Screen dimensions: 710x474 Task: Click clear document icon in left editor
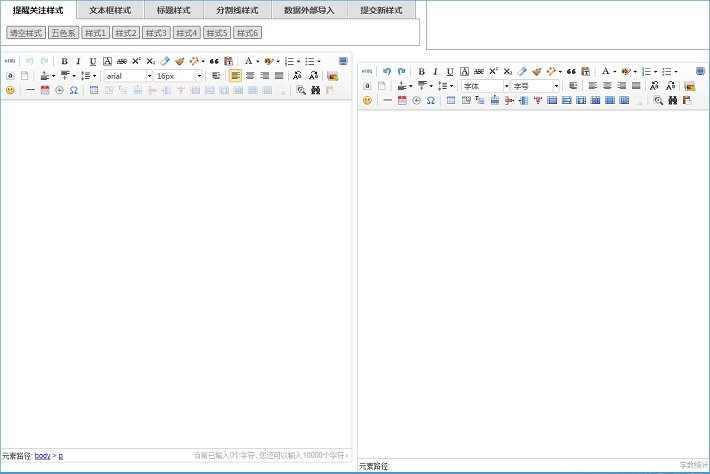coord(24,76)
